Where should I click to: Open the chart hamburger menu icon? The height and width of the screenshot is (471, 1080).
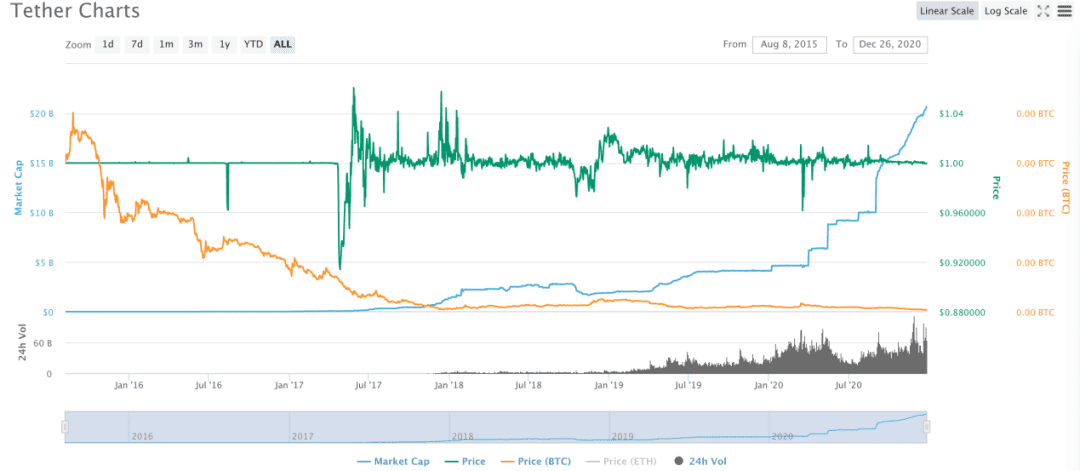1063,11
